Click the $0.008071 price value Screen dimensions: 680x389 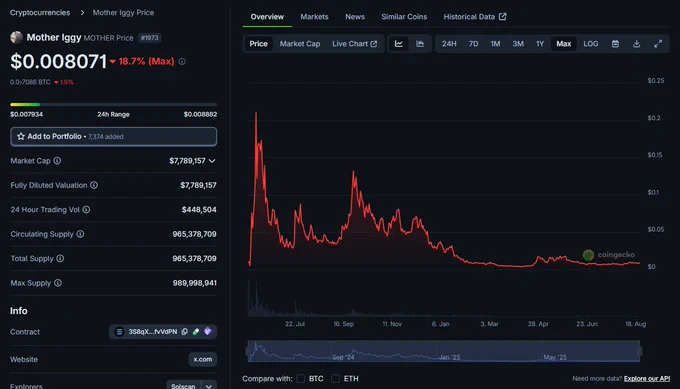coord(59,61)
